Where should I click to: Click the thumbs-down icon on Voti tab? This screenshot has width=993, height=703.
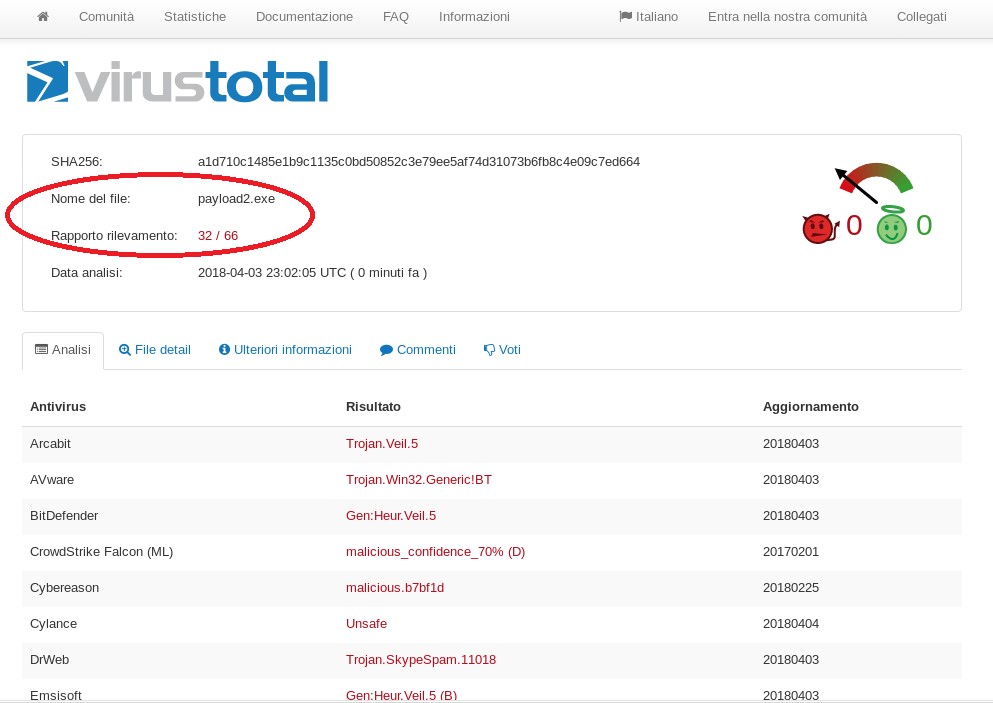coord(490,350)
